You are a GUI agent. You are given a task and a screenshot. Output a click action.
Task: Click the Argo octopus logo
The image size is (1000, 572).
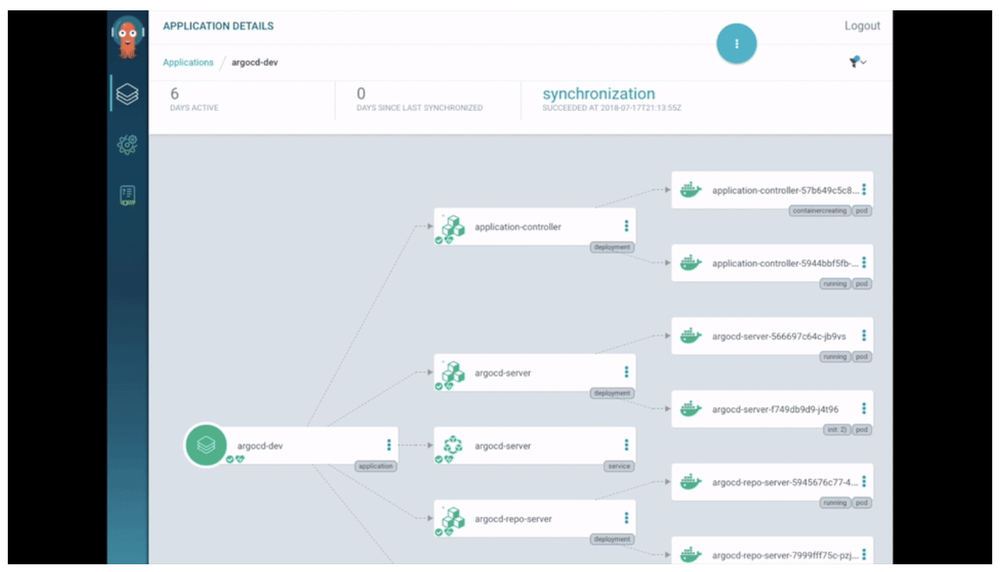click(x=128, y=36)
